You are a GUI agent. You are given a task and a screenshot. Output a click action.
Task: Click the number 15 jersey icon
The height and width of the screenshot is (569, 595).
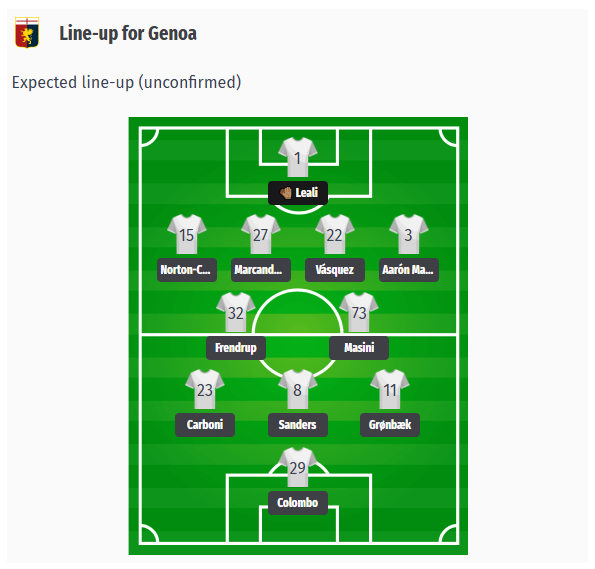point(187,234)
